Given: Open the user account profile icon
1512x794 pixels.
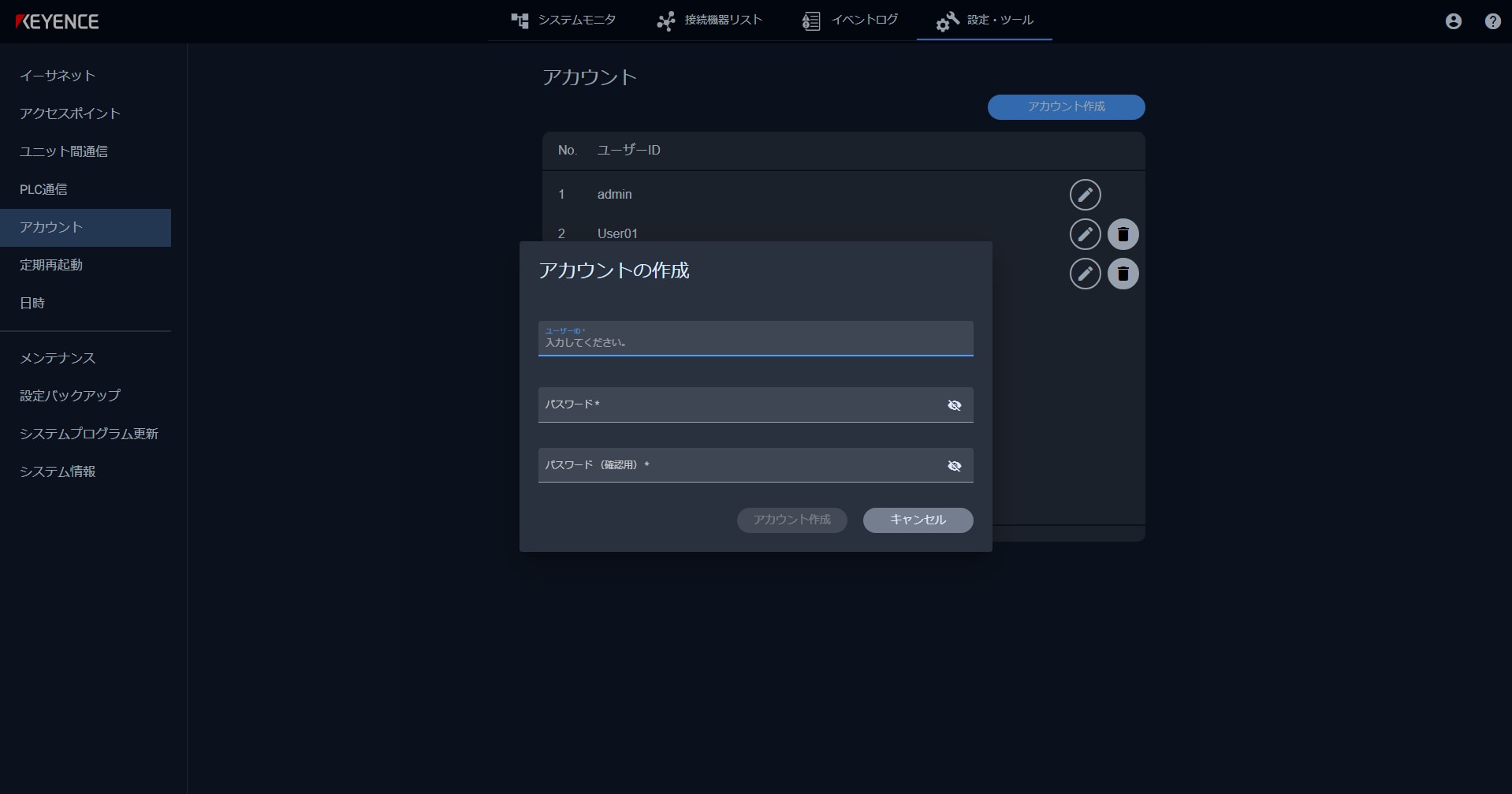Looking at the screenshot, I should (1453, 21).
